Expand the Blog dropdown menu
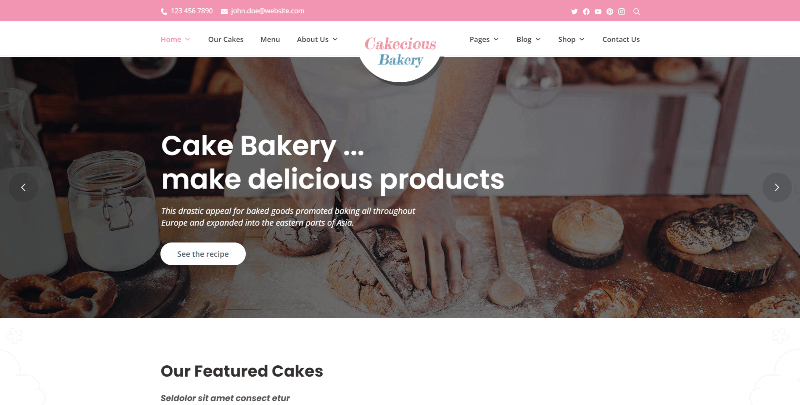The height and width of the screenshot is (405, 800). [x=528, y=39]
